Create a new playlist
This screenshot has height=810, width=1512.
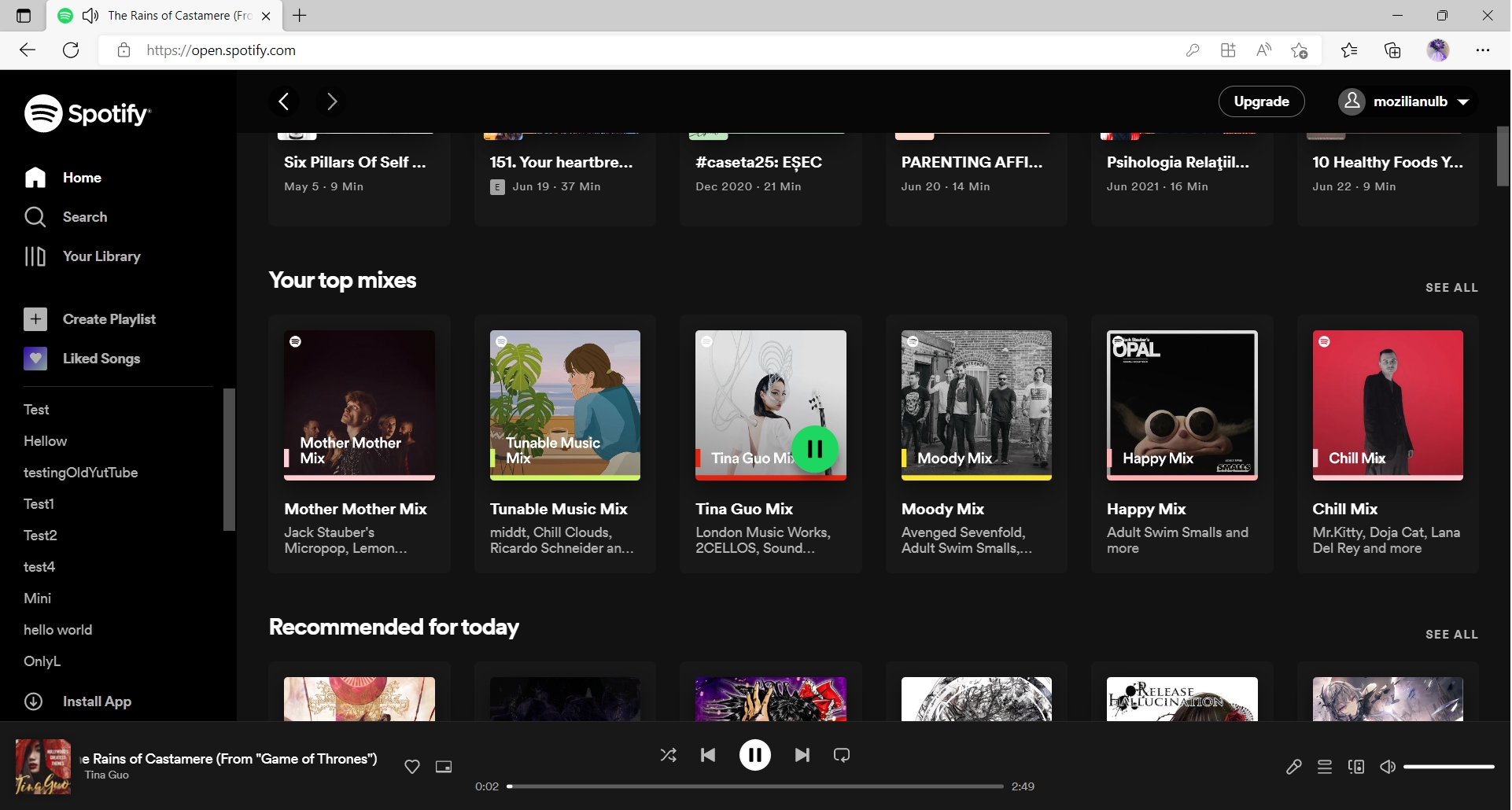tap(109, 319)
